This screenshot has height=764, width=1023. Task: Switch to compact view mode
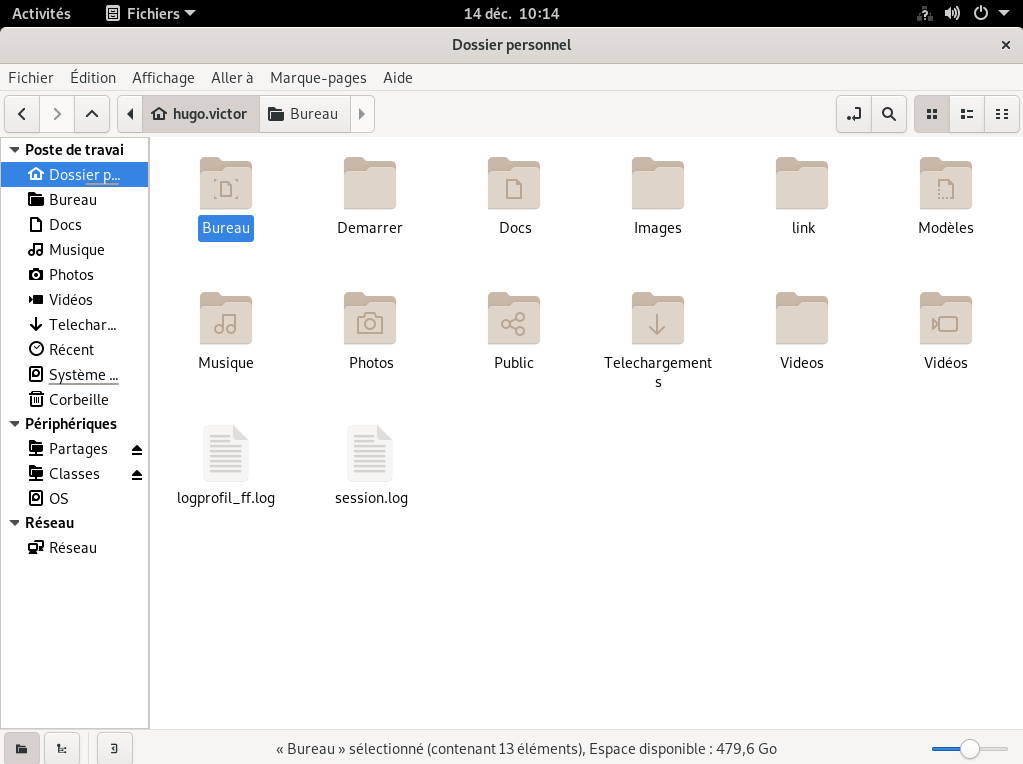point(1001,114)
